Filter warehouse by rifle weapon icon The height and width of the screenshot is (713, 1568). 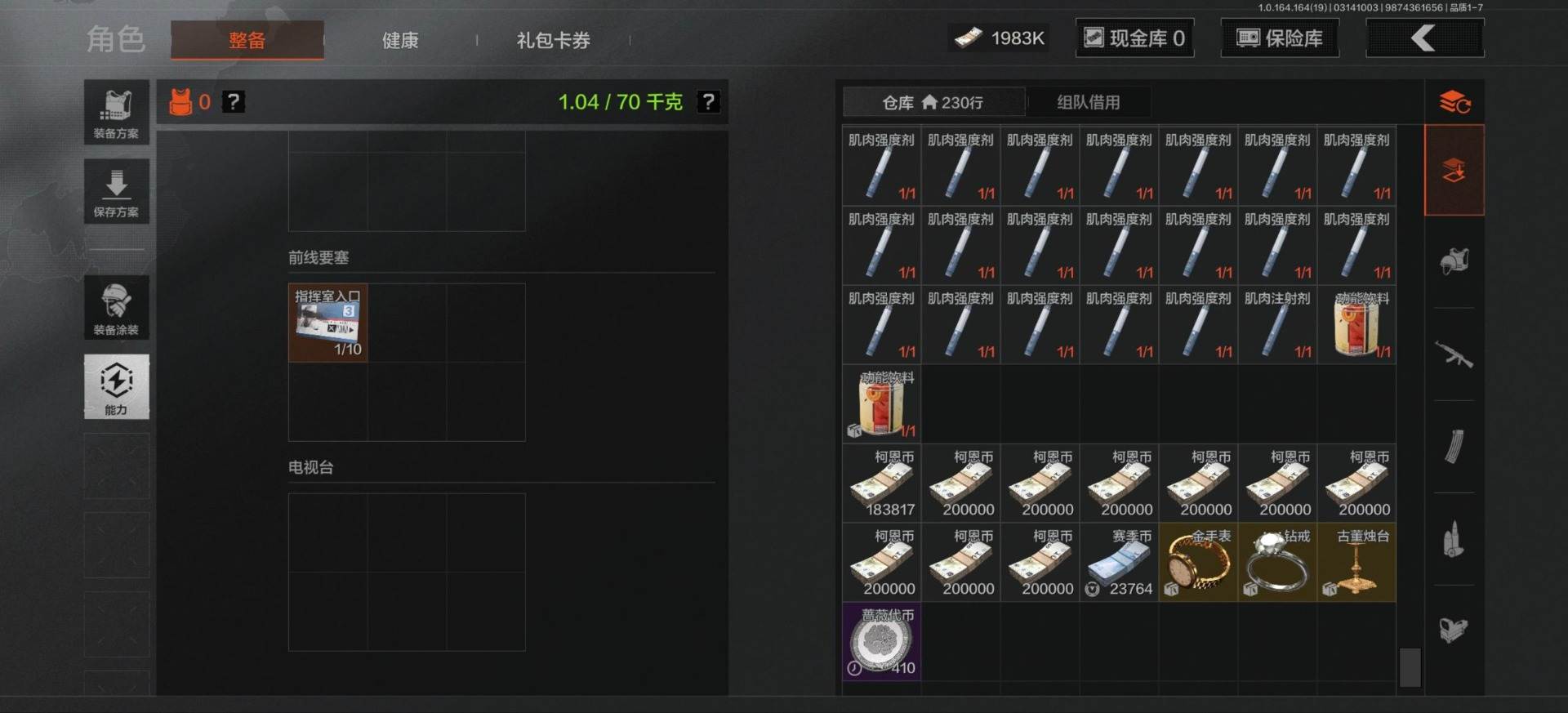point(1454,354)
